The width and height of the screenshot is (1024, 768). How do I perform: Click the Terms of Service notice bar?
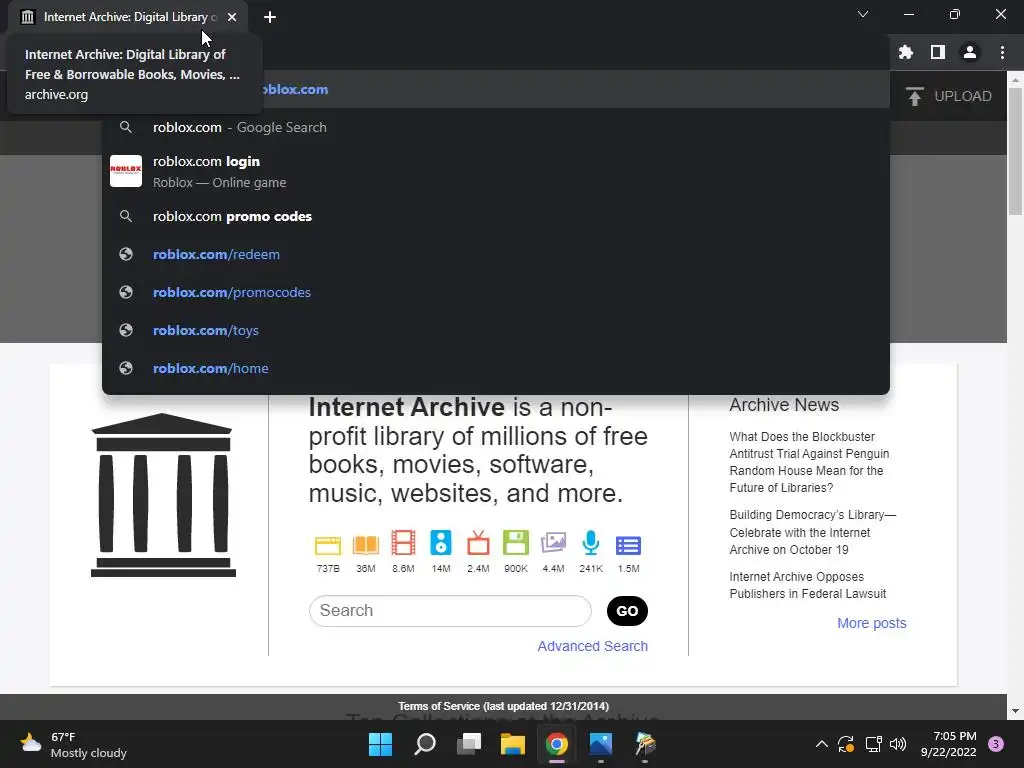503,706
